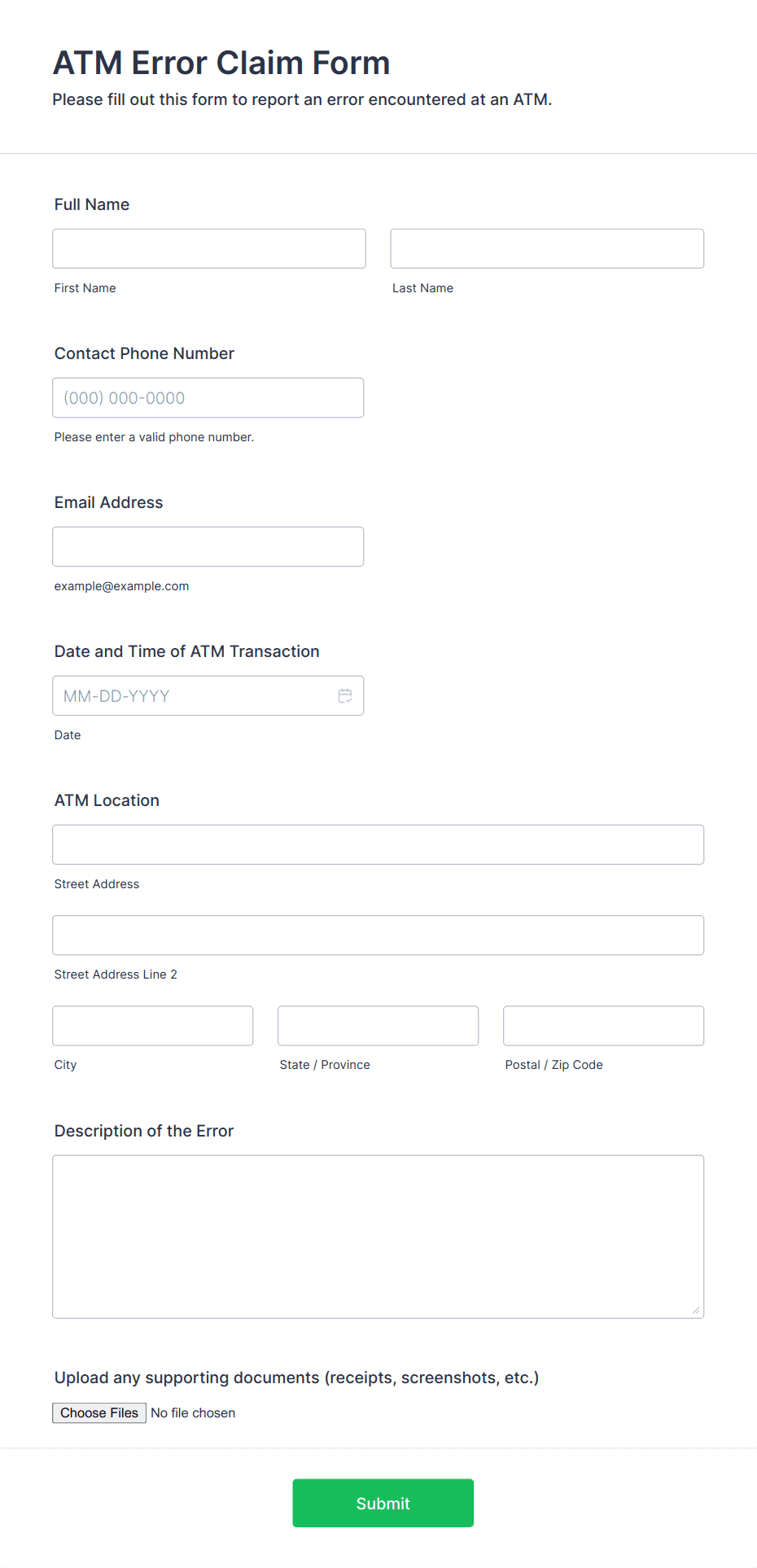The height and width of the screenshot is (1568, 757).
Task: Select the Street Address Line 2 field
Action: (378, 935)
